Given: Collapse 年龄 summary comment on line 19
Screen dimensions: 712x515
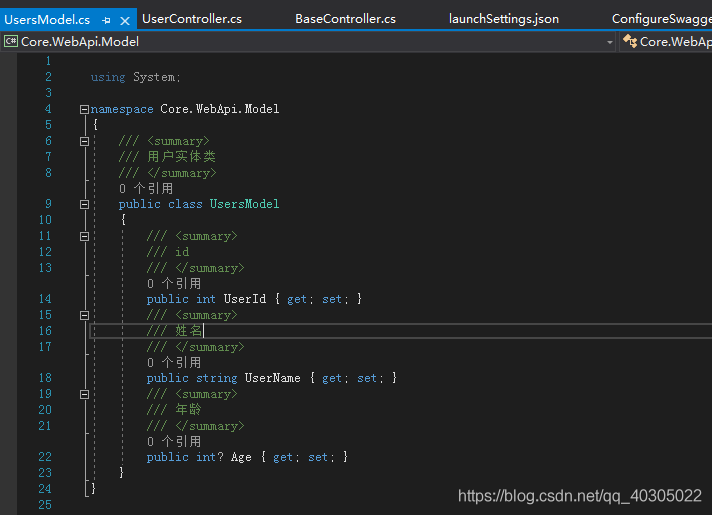Looking at the screenshot, I should pos(84,395).
